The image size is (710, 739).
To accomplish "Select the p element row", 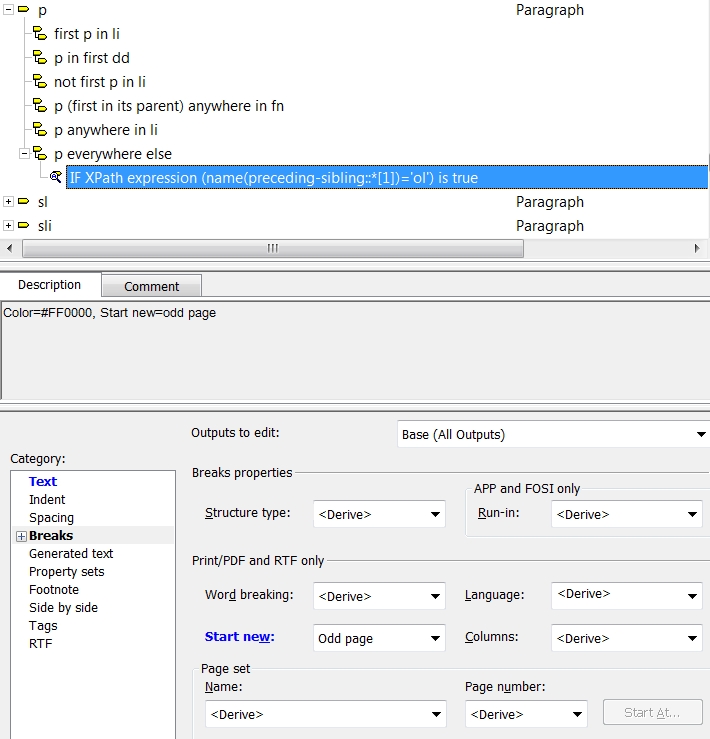I will 42,10.
